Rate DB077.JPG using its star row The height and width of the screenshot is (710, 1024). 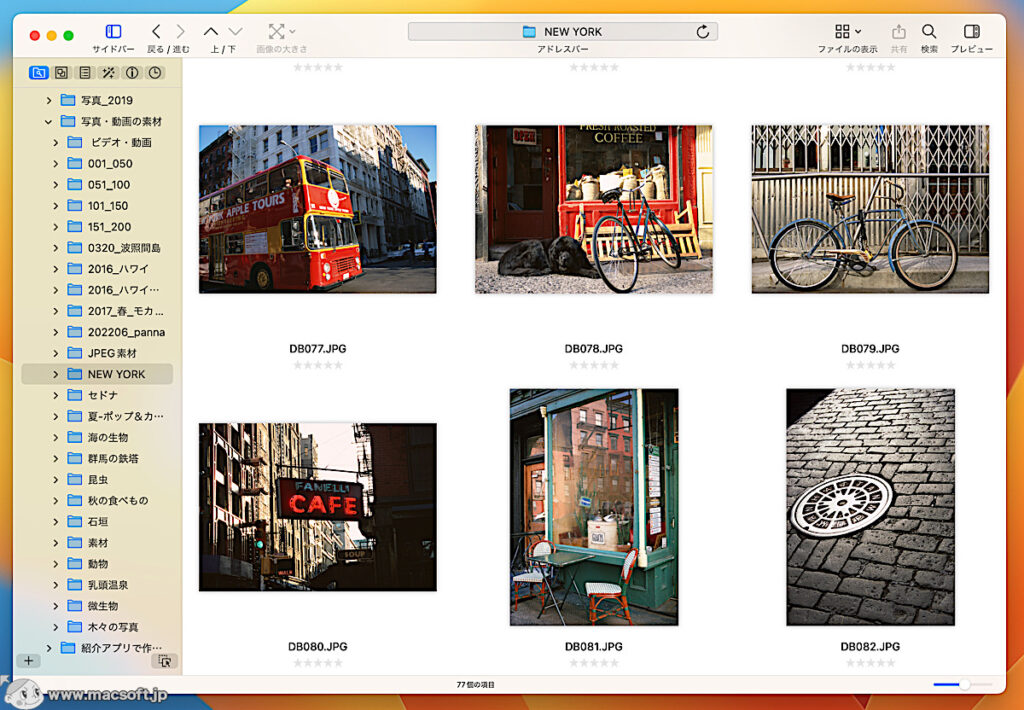coord(317,365)
